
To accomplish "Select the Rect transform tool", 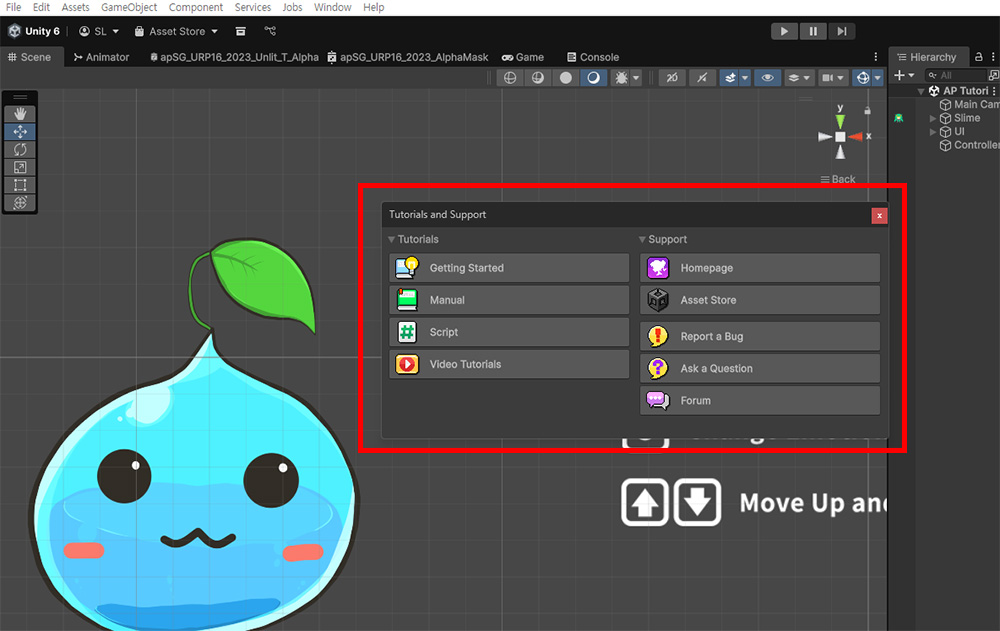I will (20, 185).
